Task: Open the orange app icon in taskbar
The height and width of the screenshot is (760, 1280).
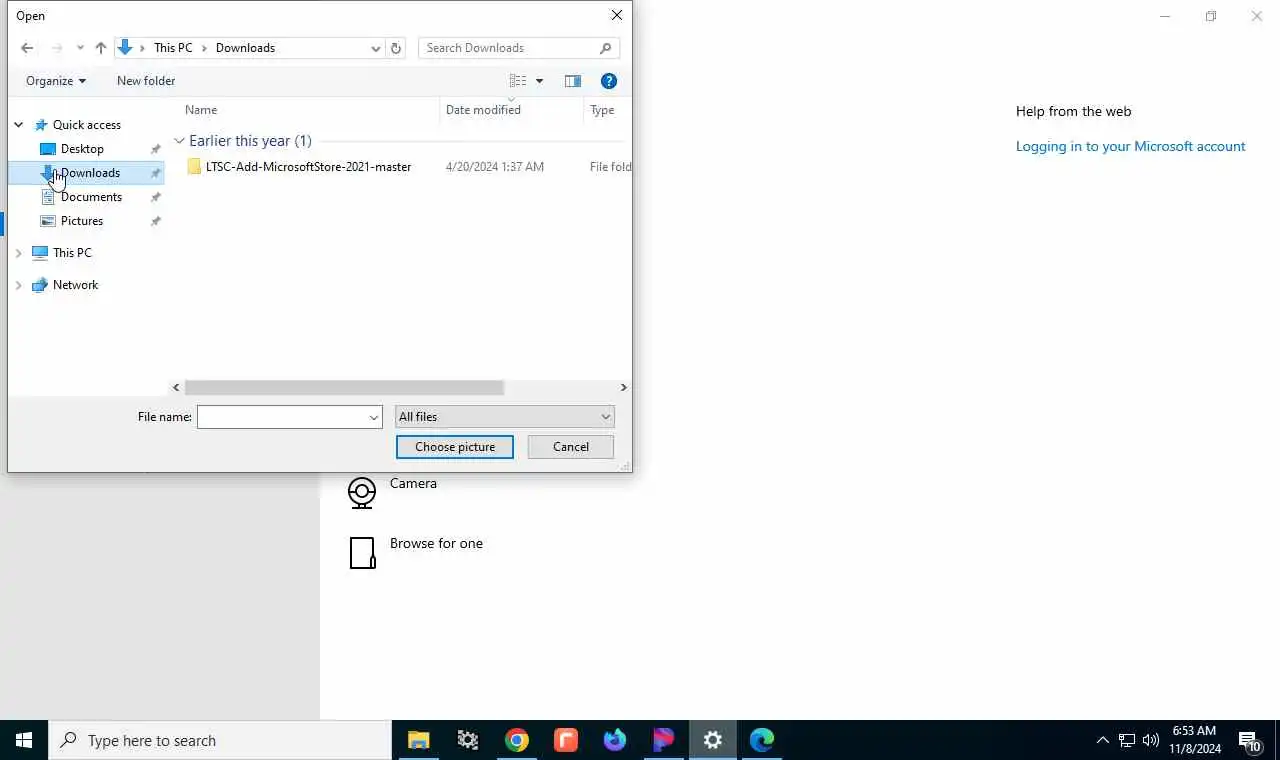Action: point(566,740)
